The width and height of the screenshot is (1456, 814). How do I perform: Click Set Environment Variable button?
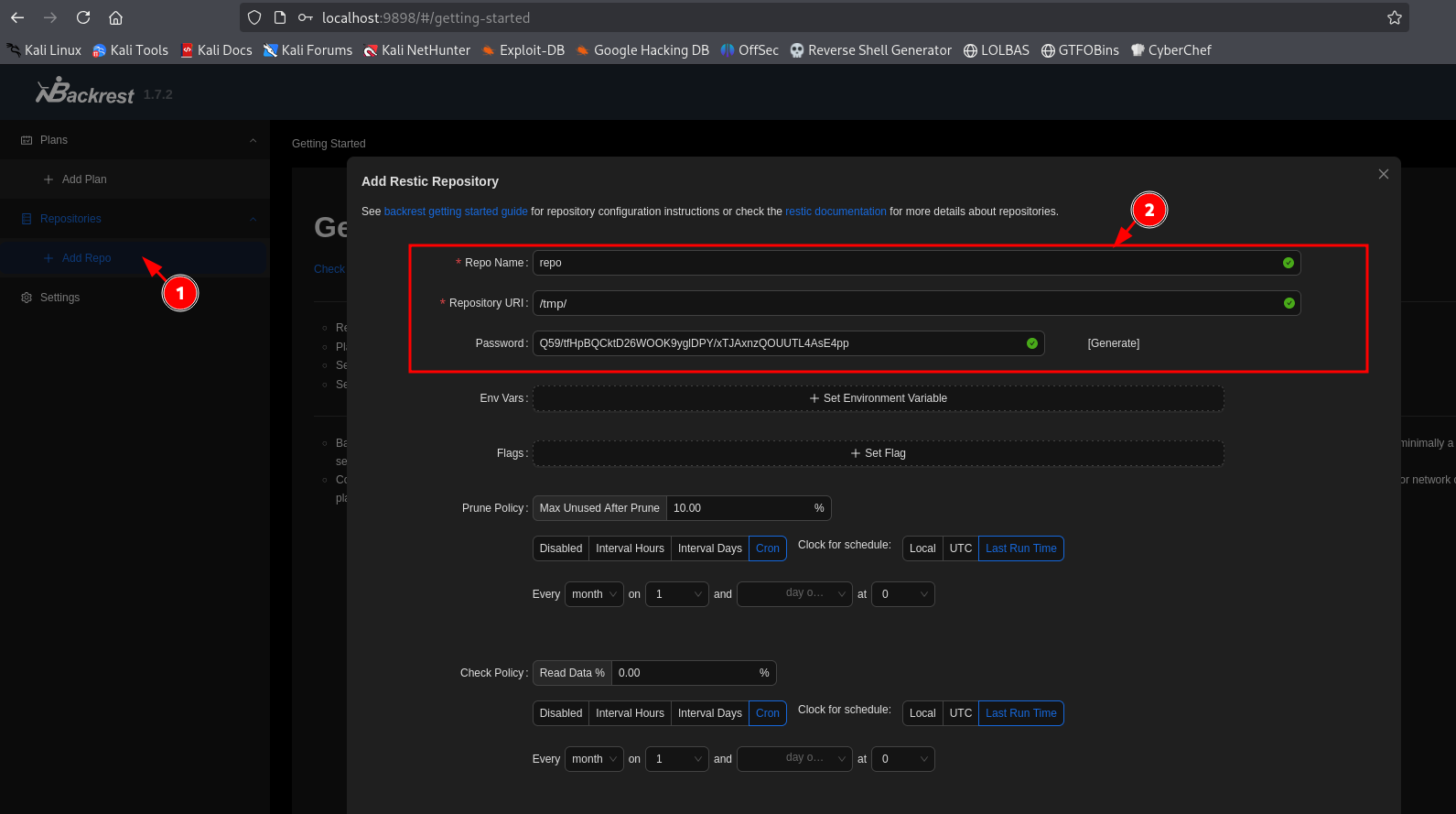(878, 398)
